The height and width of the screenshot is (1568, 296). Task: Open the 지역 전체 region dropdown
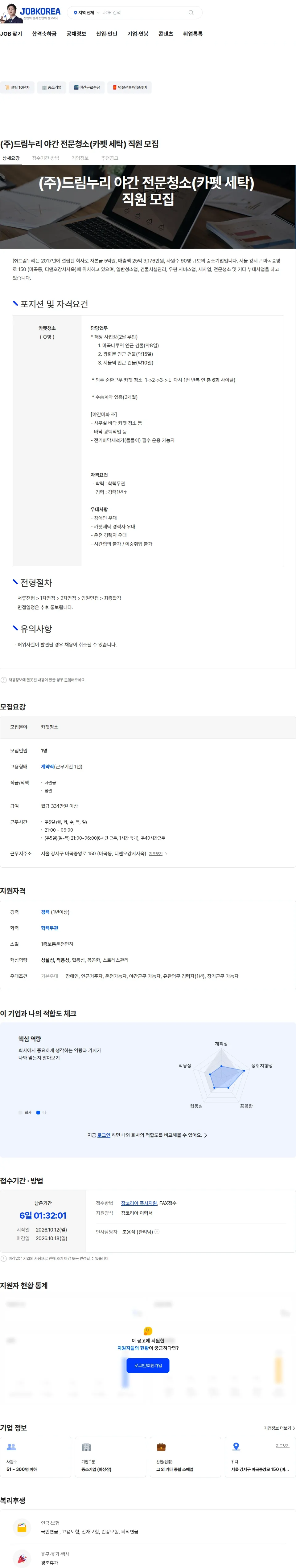click(x=86, y=12)
